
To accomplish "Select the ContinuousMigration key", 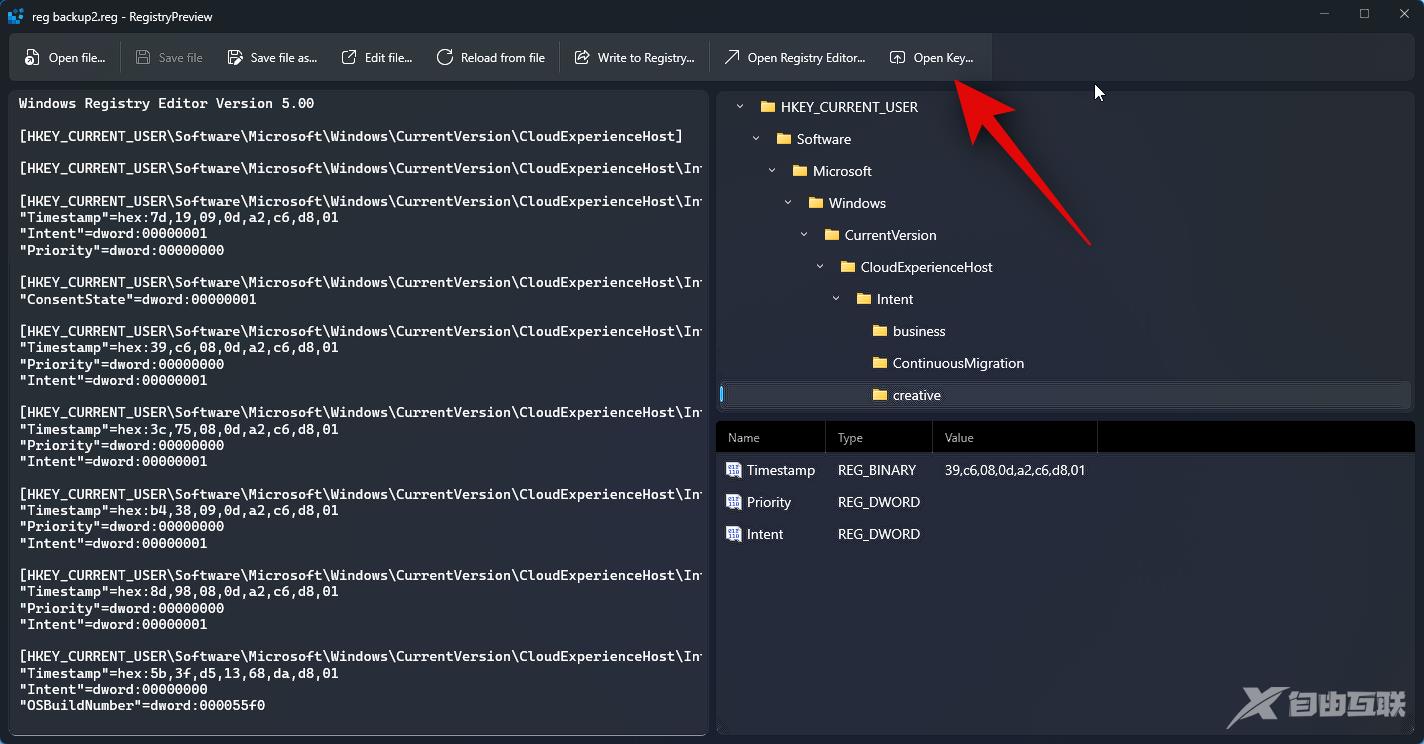I will 957,363.
